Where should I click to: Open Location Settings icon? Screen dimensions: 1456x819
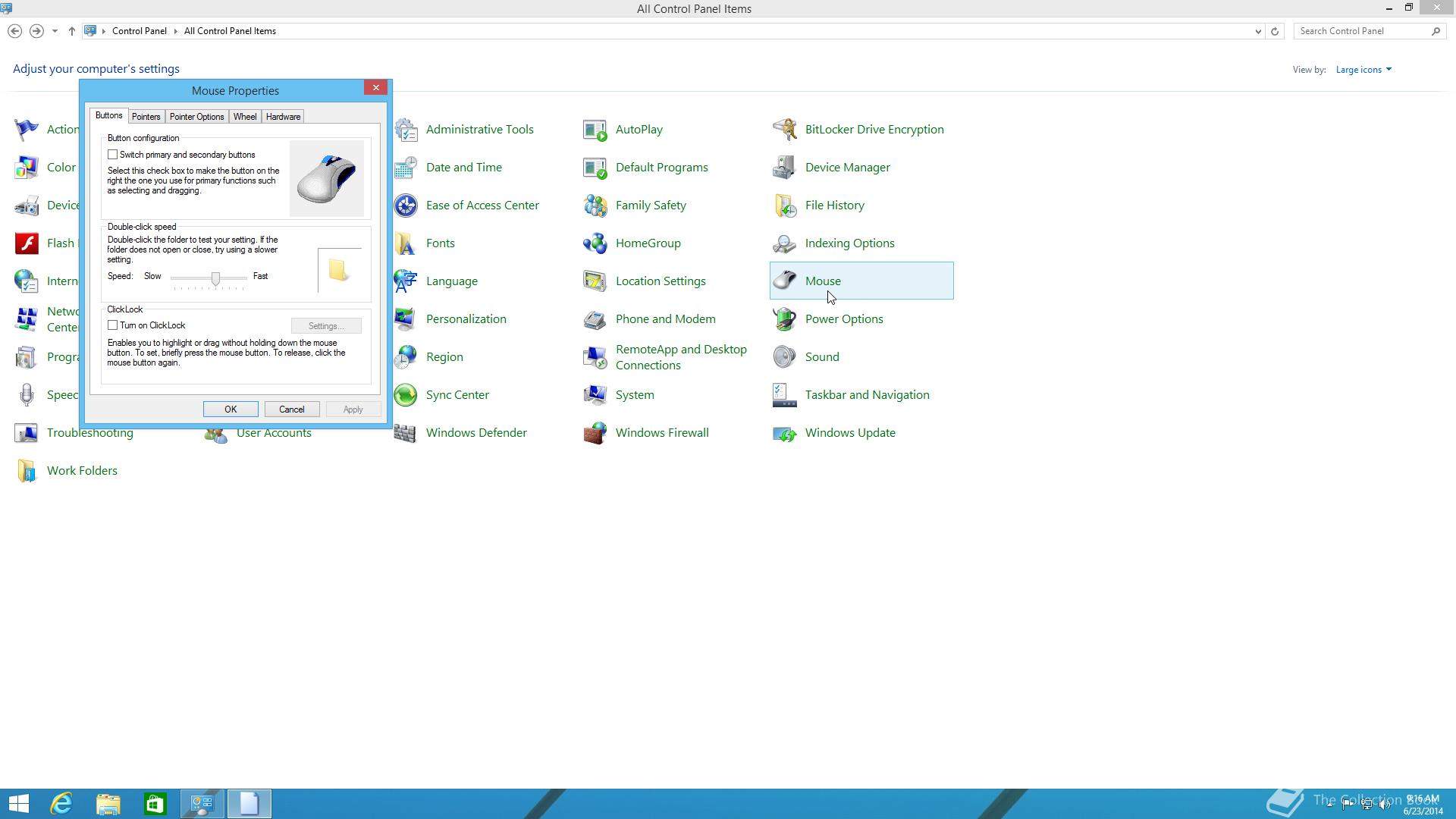click(595, 281)
